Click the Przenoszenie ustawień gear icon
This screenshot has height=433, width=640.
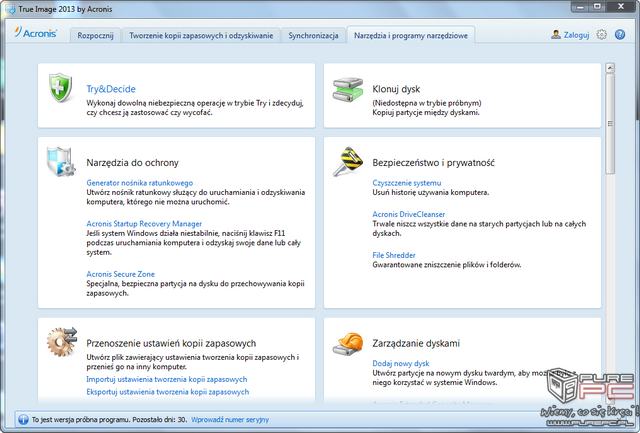pyautogui.click(x=62, y=342)
